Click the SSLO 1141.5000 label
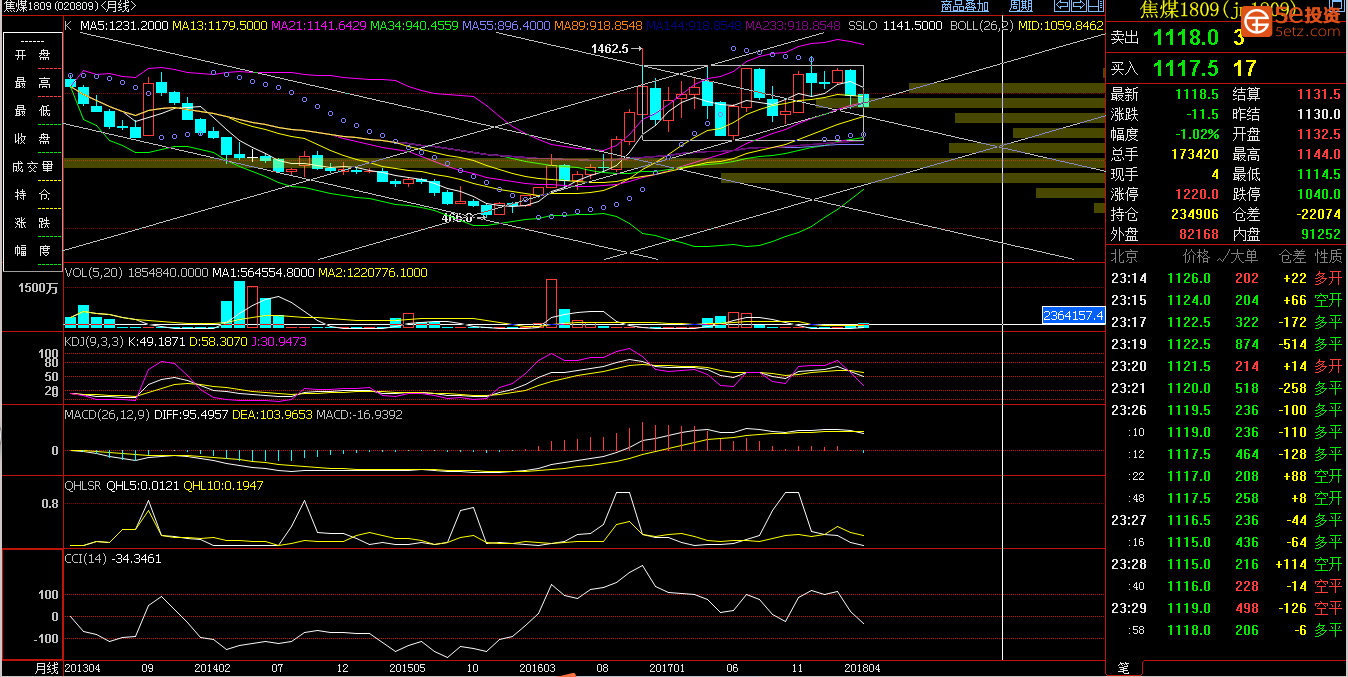 [895, 25]
